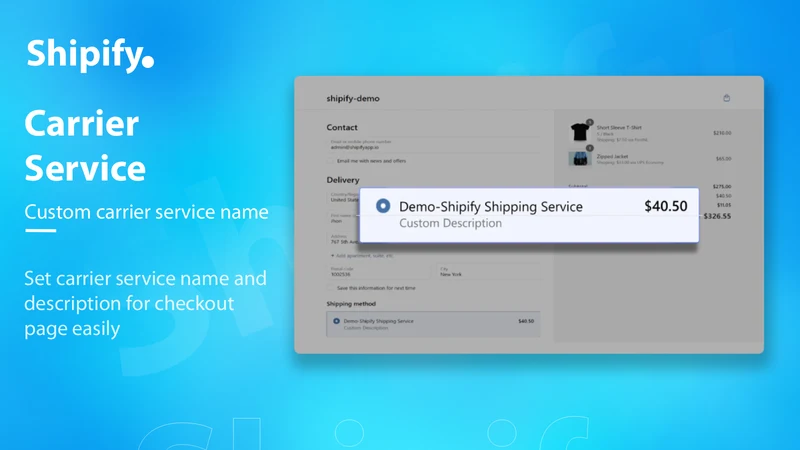Click the $65.00 jacket price
The image size is (800, 450).
[x=723, y=159]
